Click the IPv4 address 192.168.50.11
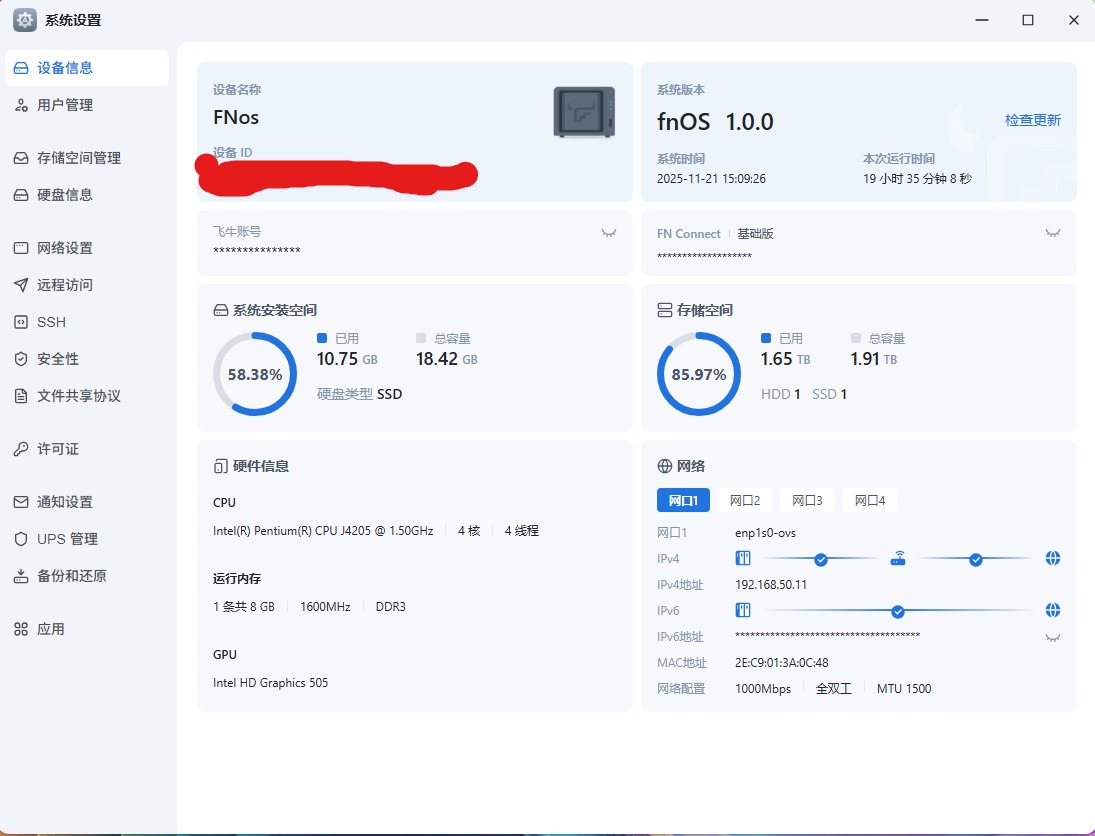The image size is (1095, 836). pos(771,585)
